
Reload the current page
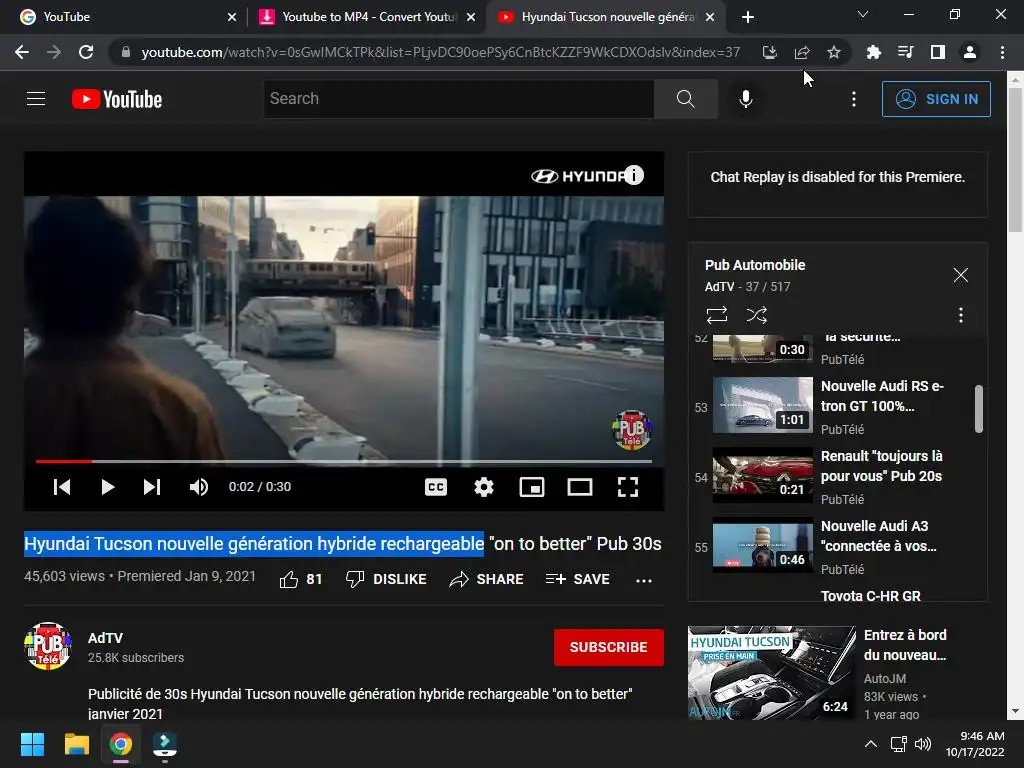pos(86,52)
